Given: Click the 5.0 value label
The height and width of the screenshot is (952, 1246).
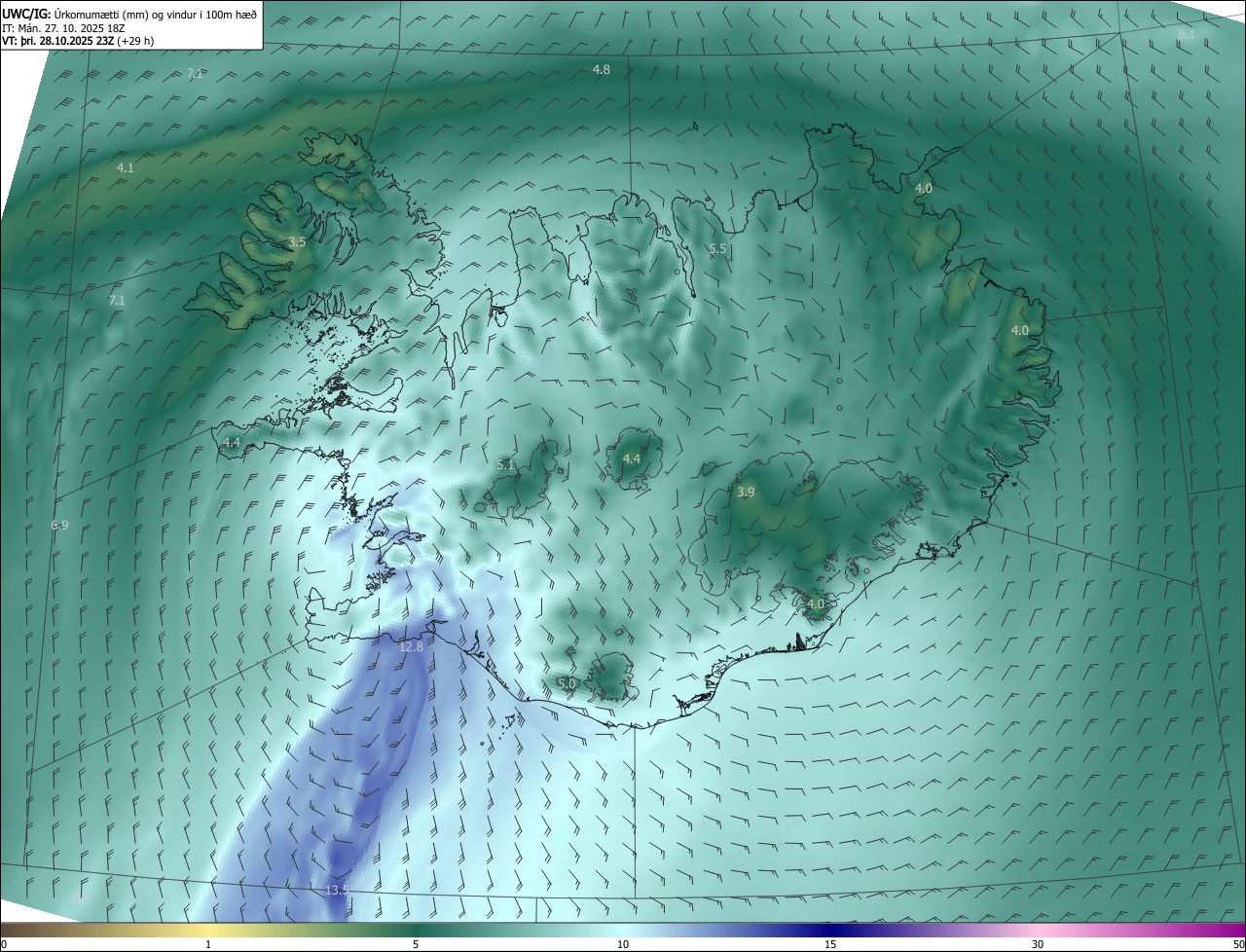Looking at the screenshot, I should 567,684.
